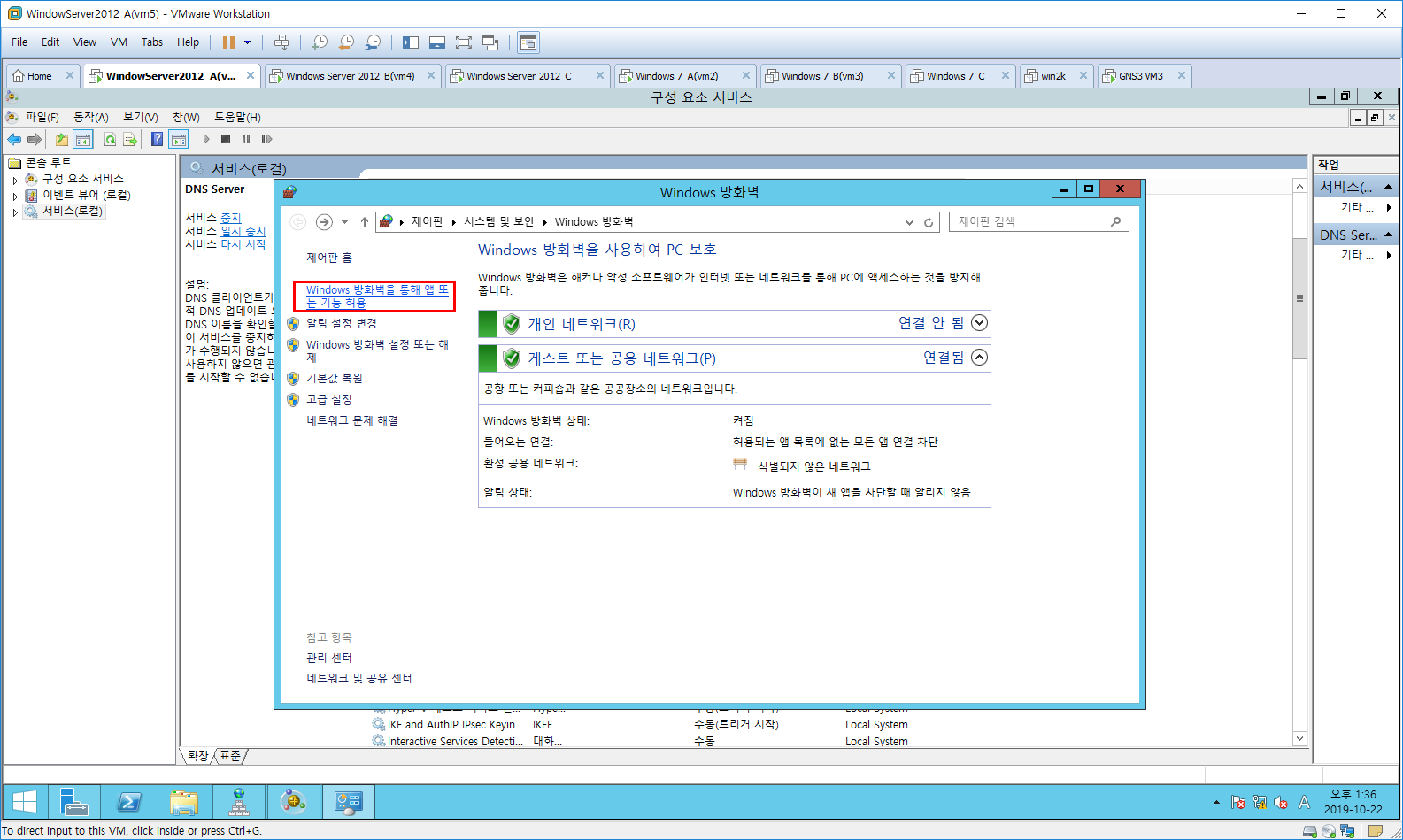Open 고급 설정 link
This screenshot has width=1403, height=840.
pyautogui.click(x=329, y=399)
